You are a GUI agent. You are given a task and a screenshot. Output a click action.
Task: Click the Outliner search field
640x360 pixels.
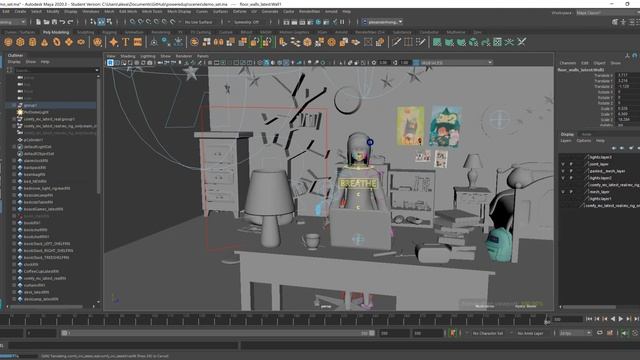(56, 70)
